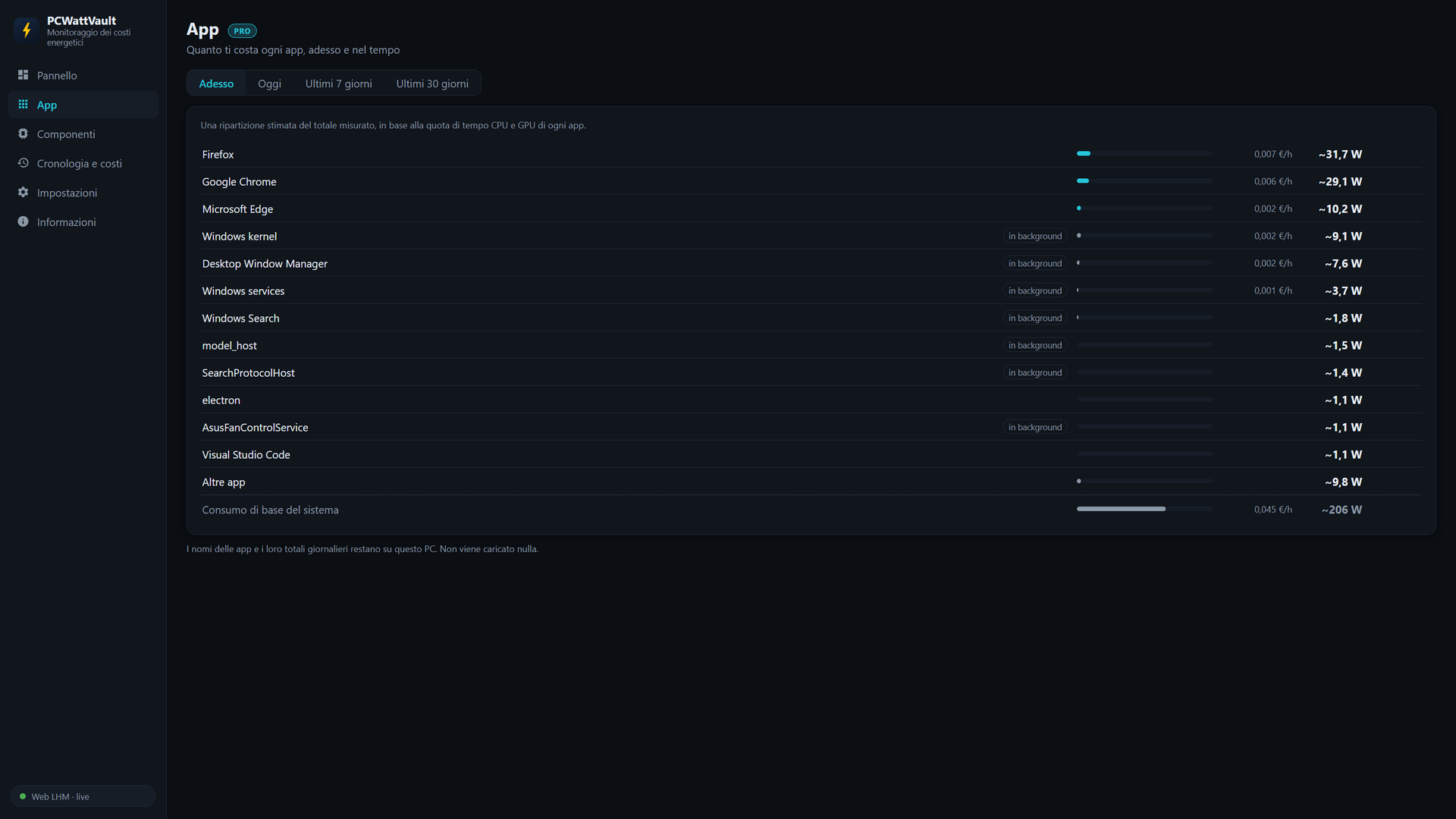
Task: Open the Pannello dashboard icon
Action: [x=23, y=75]
